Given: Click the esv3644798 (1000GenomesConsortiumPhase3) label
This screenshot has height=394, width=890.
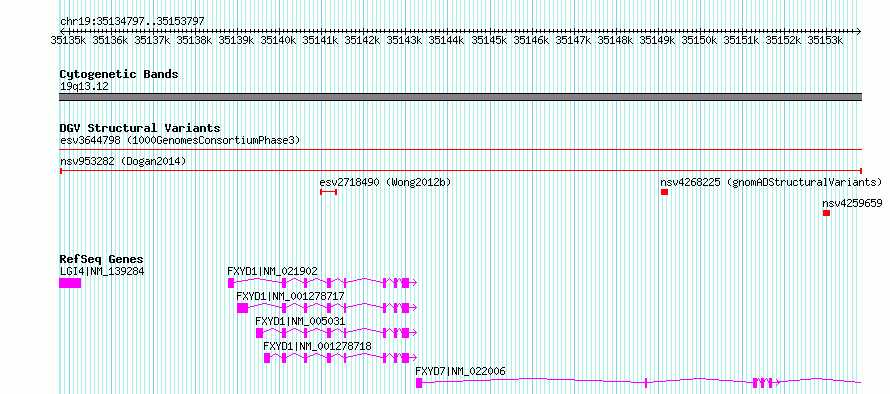Looking at the screenshot, I should pos(180,140).
